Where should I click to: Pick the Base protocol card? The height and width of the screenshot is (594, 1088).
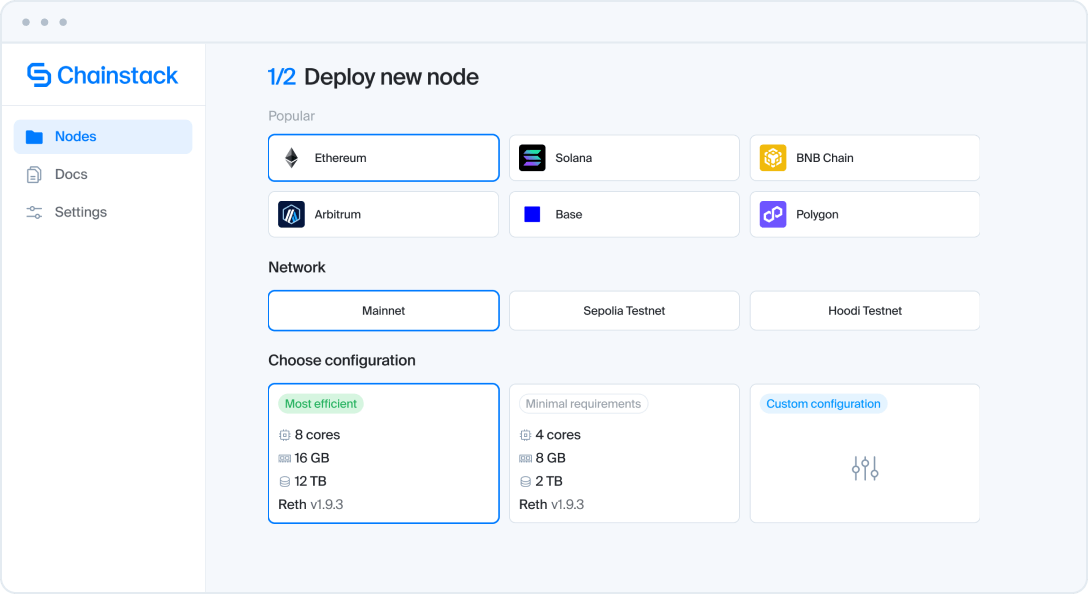(x=624, y=214)
